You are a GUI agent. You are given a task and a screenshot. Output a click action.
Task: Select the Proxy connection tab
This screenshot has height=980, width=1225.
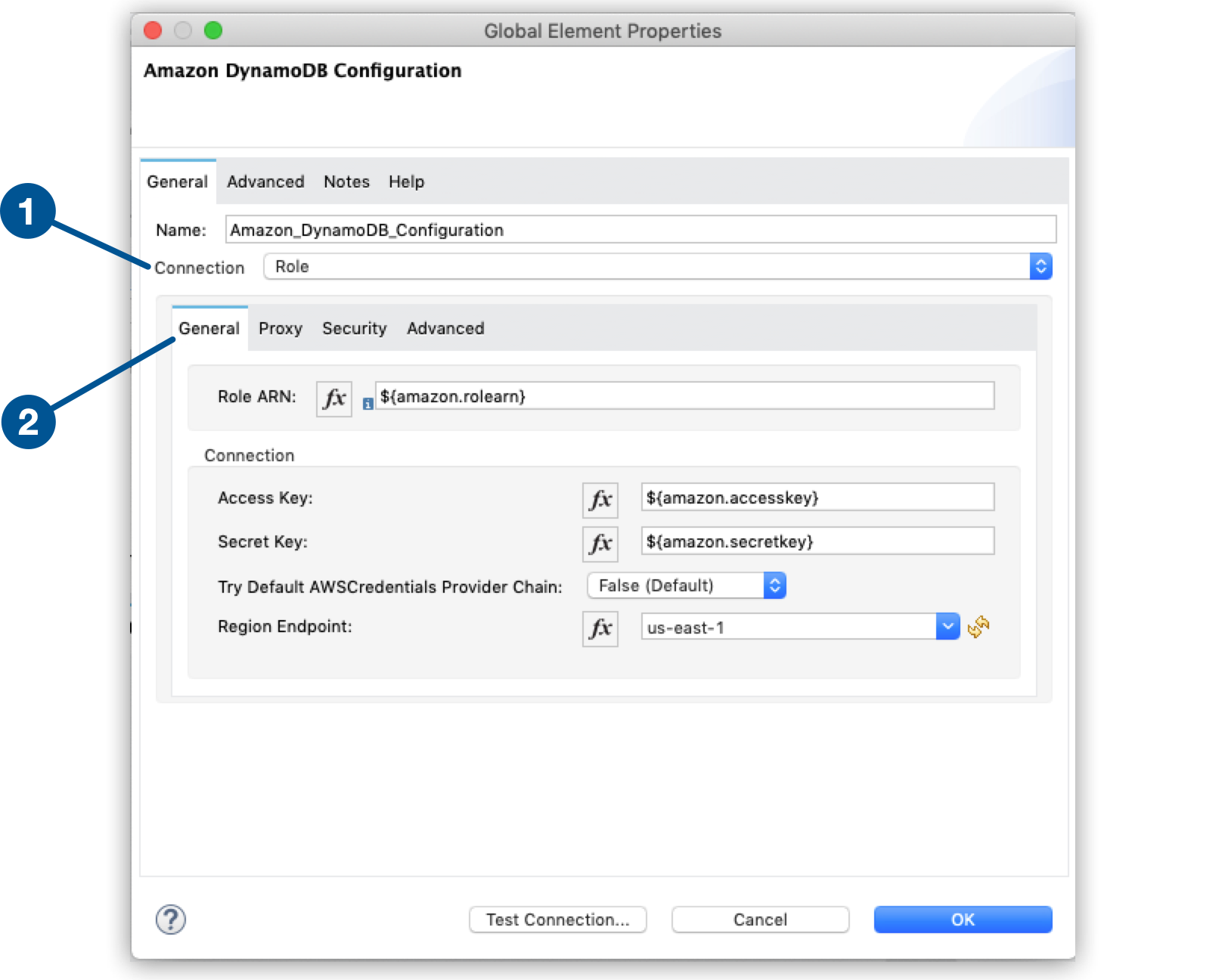tap(280, 328)
